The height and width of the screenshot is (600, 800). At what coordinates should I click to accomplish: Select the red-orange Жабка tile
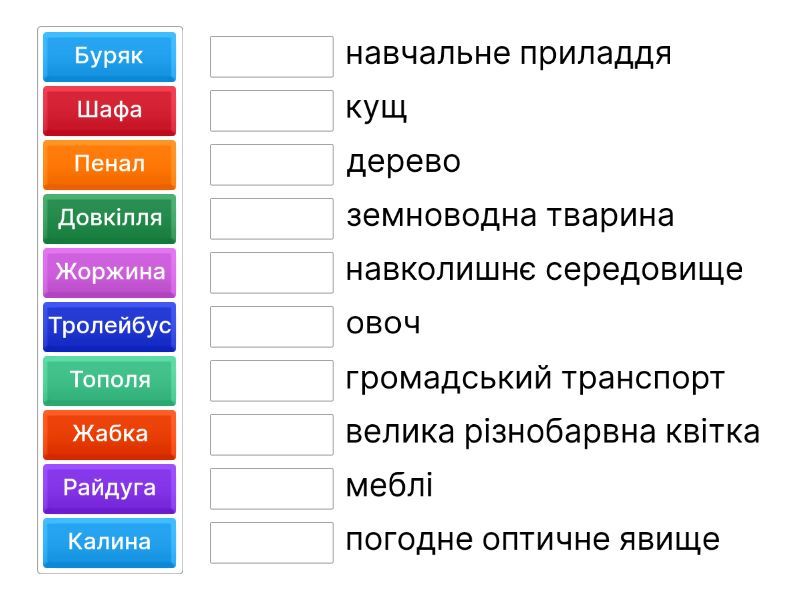click(x=109, y=434)
